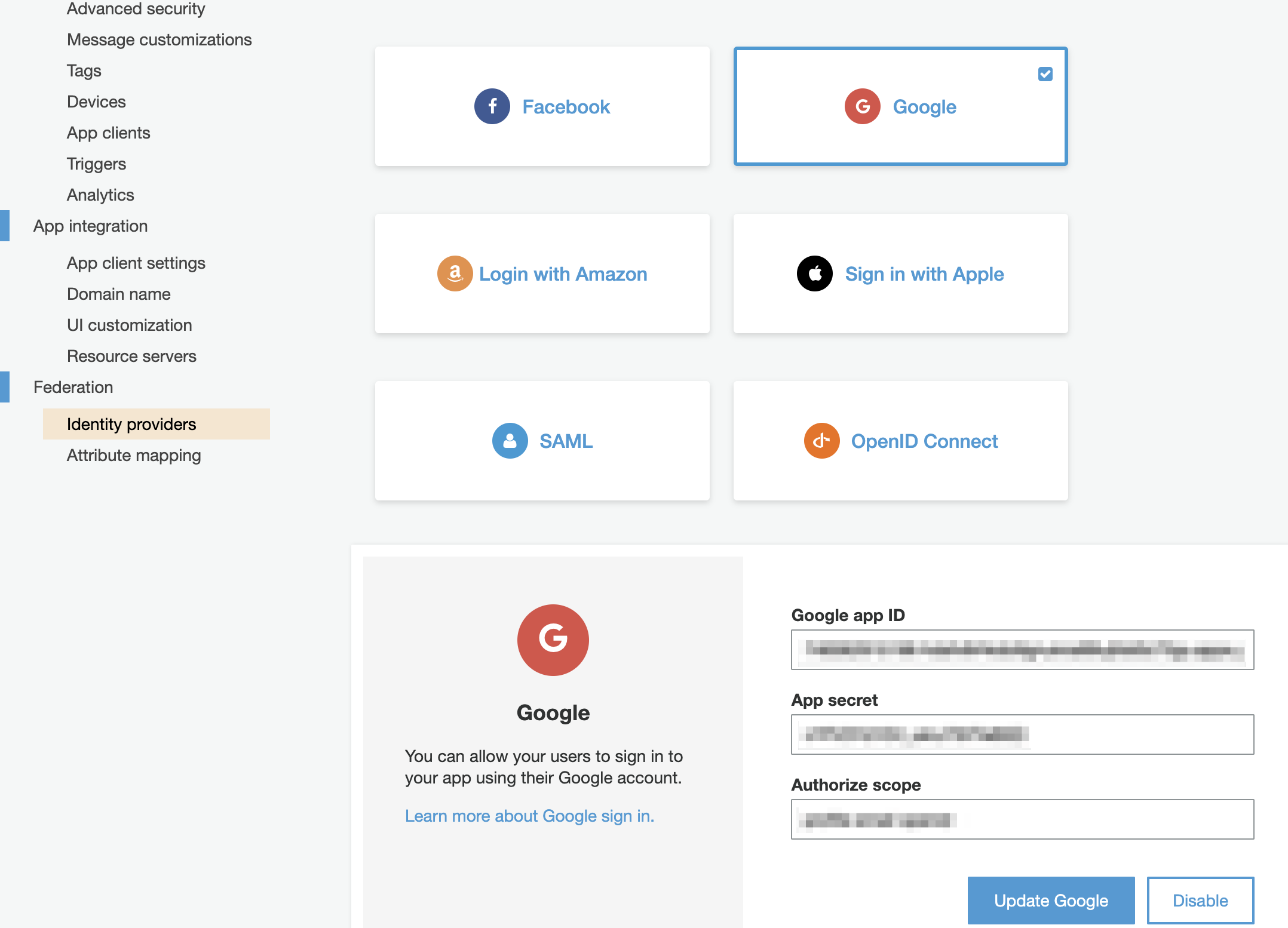
Task: Click the Disable button
Action: click(x=1200, y=900)
